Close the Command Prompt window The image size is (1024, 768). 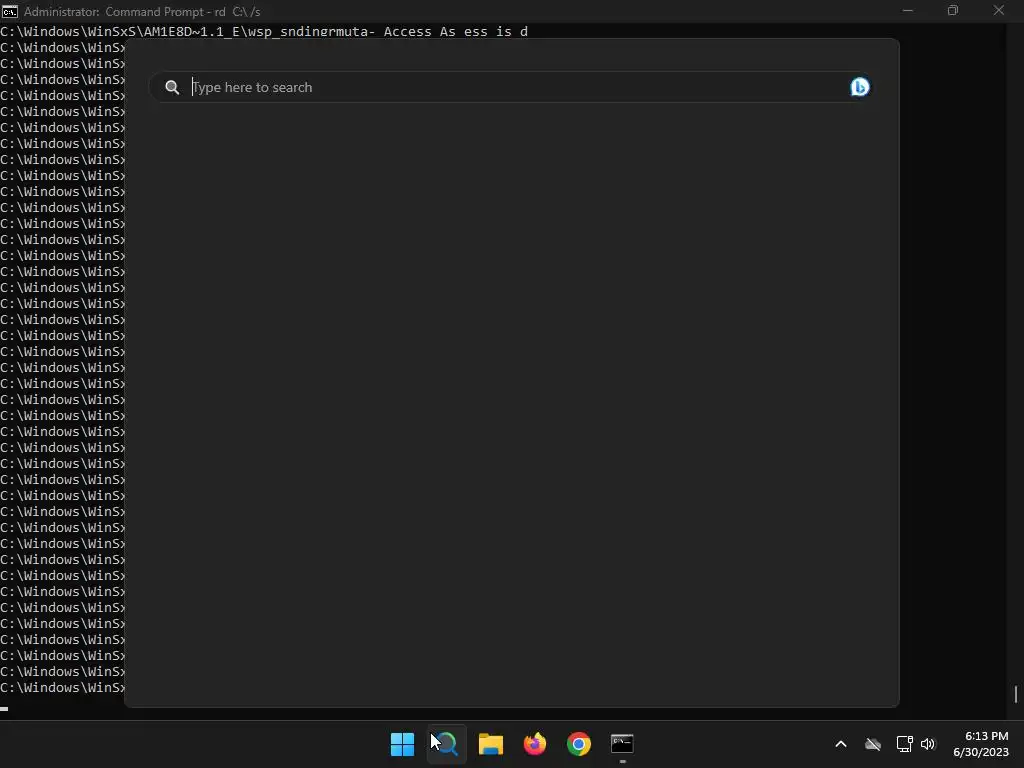click(x=999, y=10)
